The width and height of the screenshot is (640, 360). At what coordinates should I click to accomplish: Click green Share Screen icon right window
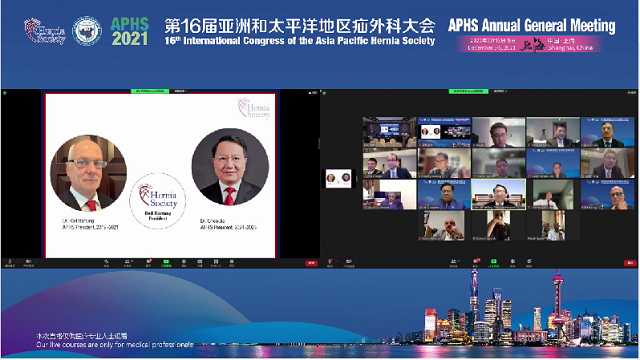[493, 263]
